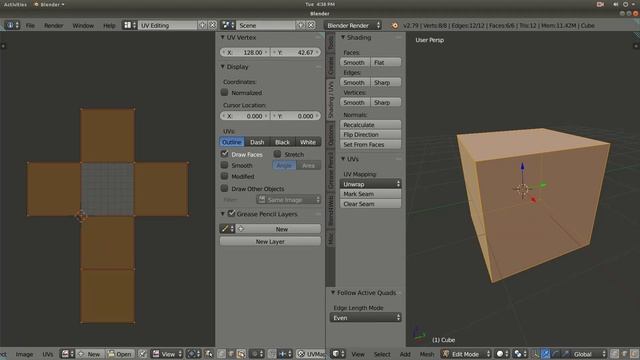The width and height of the screenshot is (640, 360).
Task: Open the scene browser icon
Action: 228,25
